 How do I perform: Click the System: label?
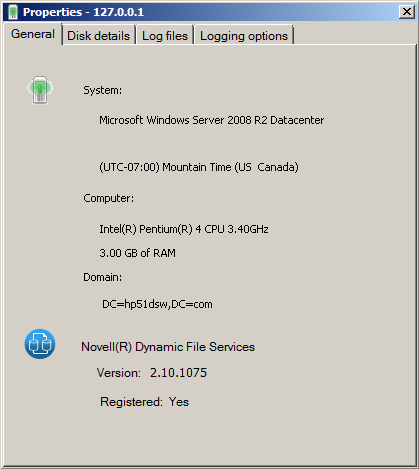click(103, 90)
